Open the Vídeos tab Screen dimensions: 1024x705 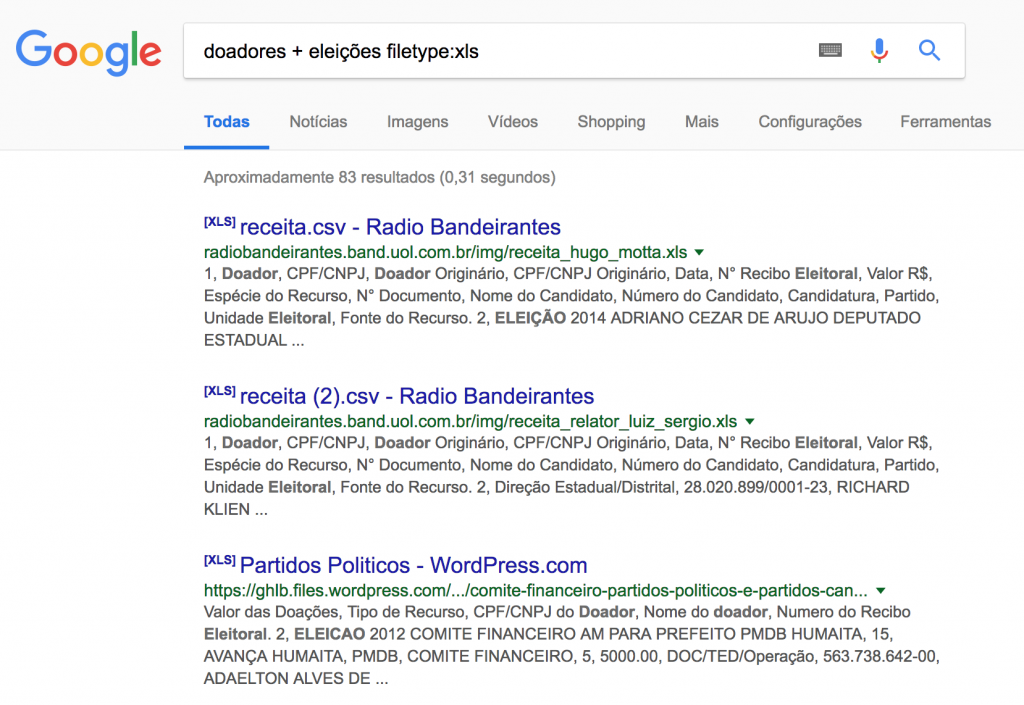512,122
